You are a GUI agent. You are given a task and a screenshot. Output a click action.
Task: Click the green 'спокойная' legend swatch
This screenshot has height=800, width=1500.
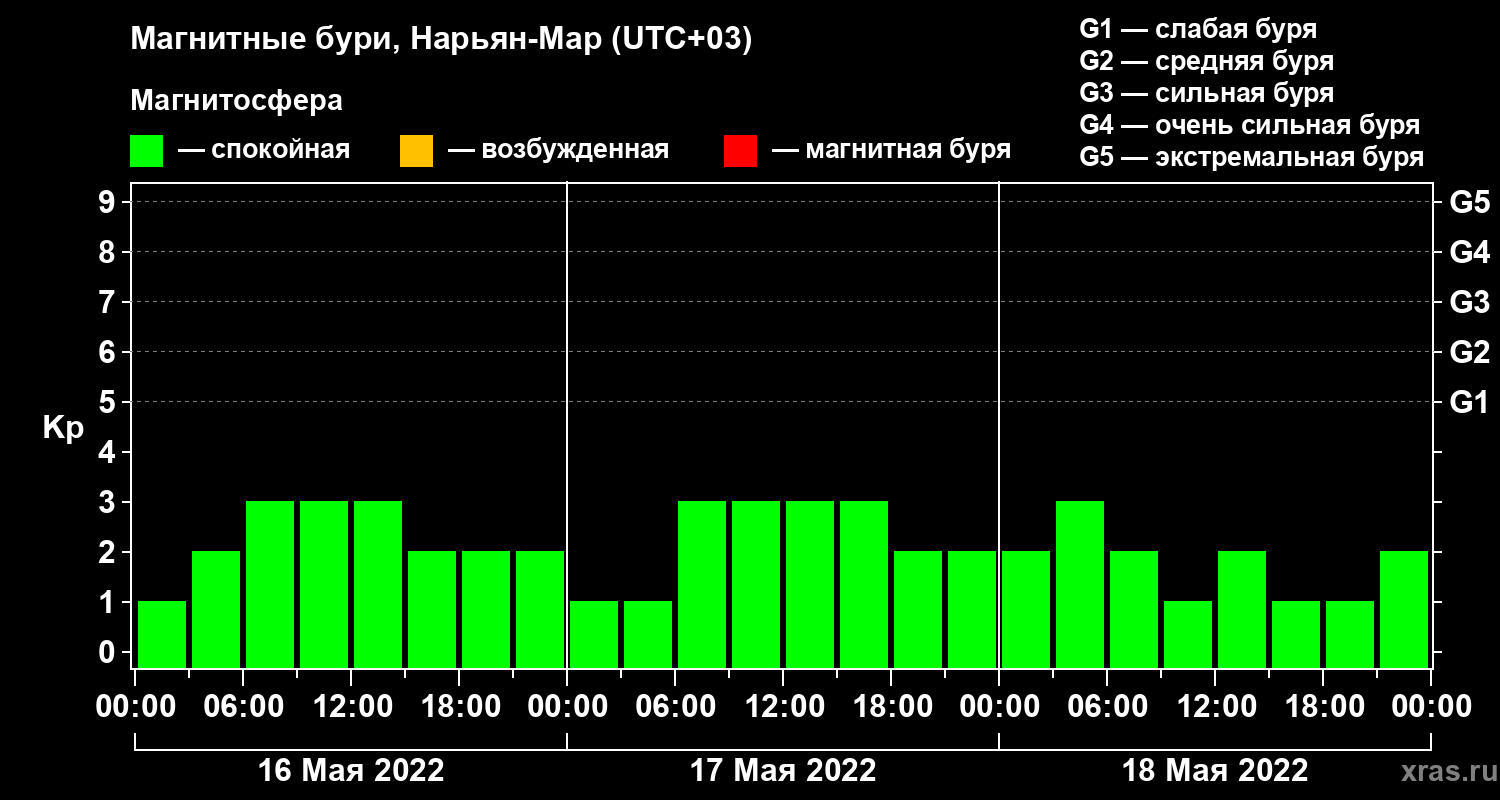pos(147,151)
